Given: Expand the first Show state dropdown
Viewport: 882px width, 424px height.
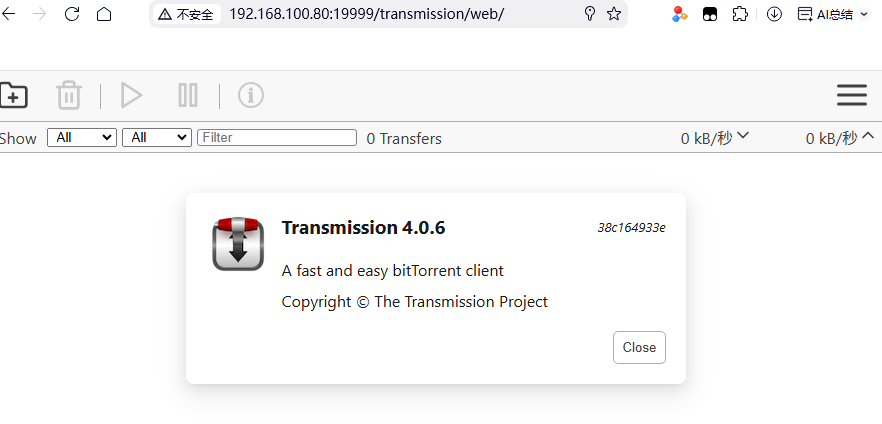Looking at the screenshot, I should point(82,137).
